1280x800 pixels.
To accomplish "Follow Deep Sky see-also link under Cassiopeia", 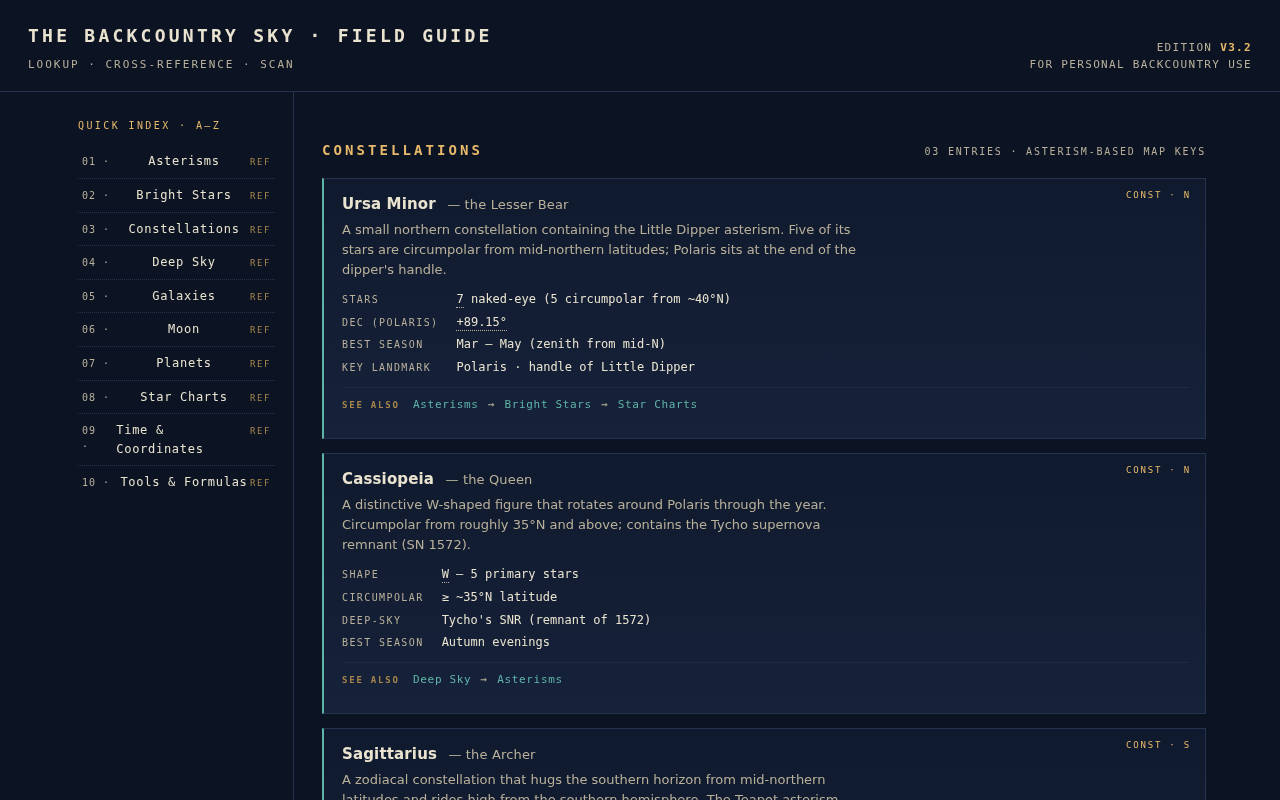I will tap(442, 680).
